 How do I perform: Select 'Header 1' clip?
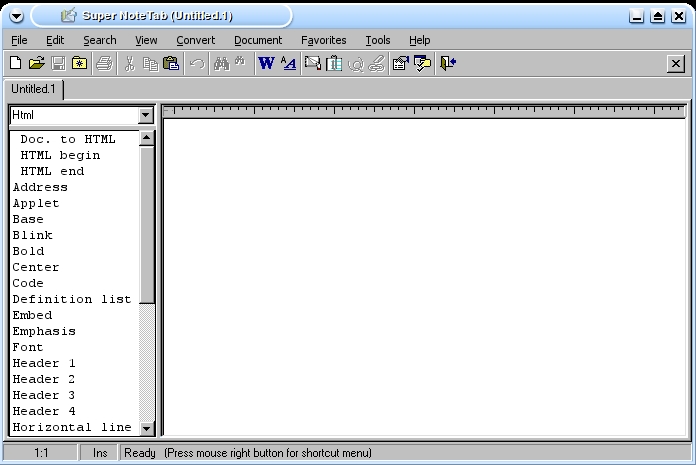[44, 363]
